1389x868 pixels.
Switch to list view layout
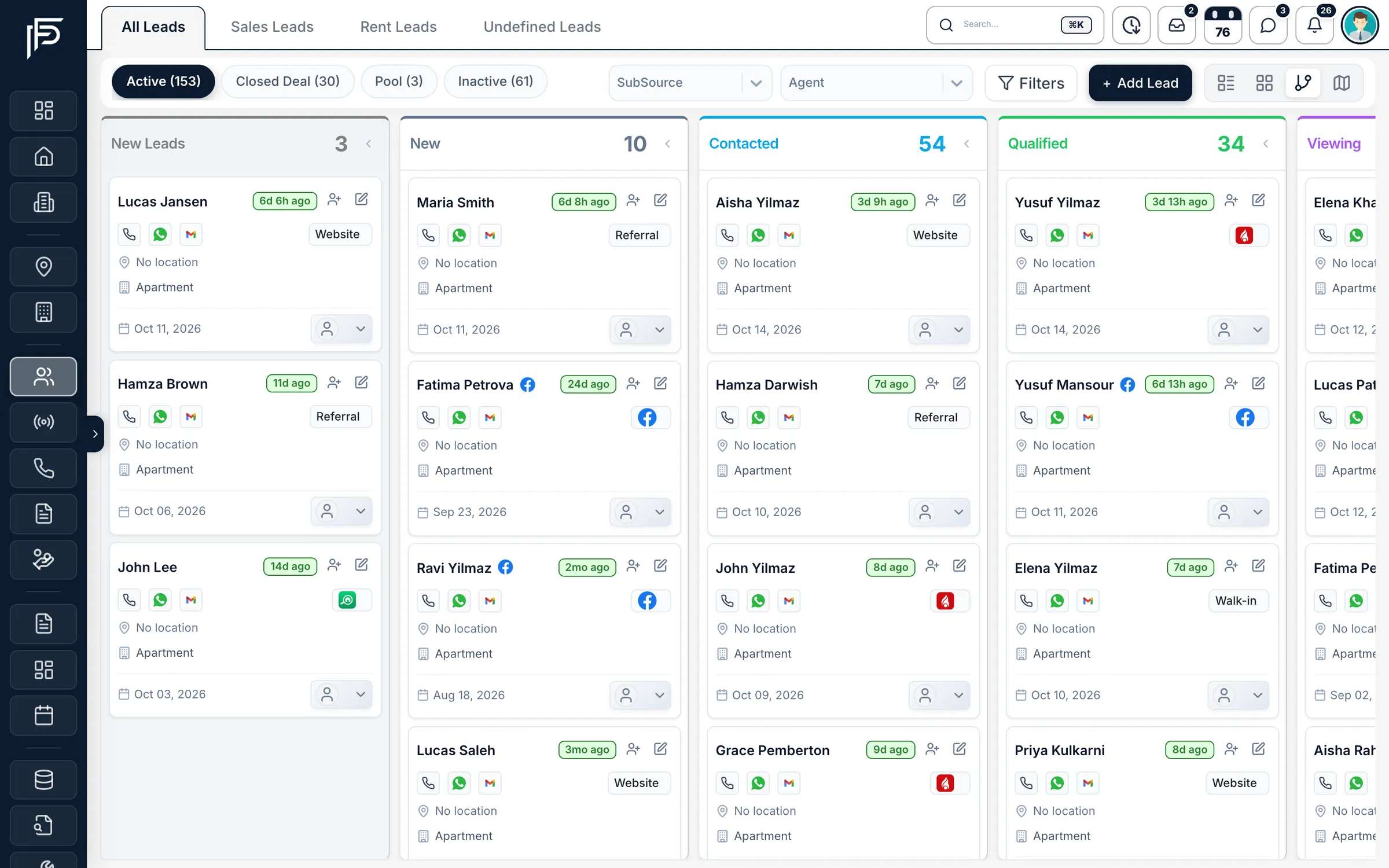pos(1225,83)
